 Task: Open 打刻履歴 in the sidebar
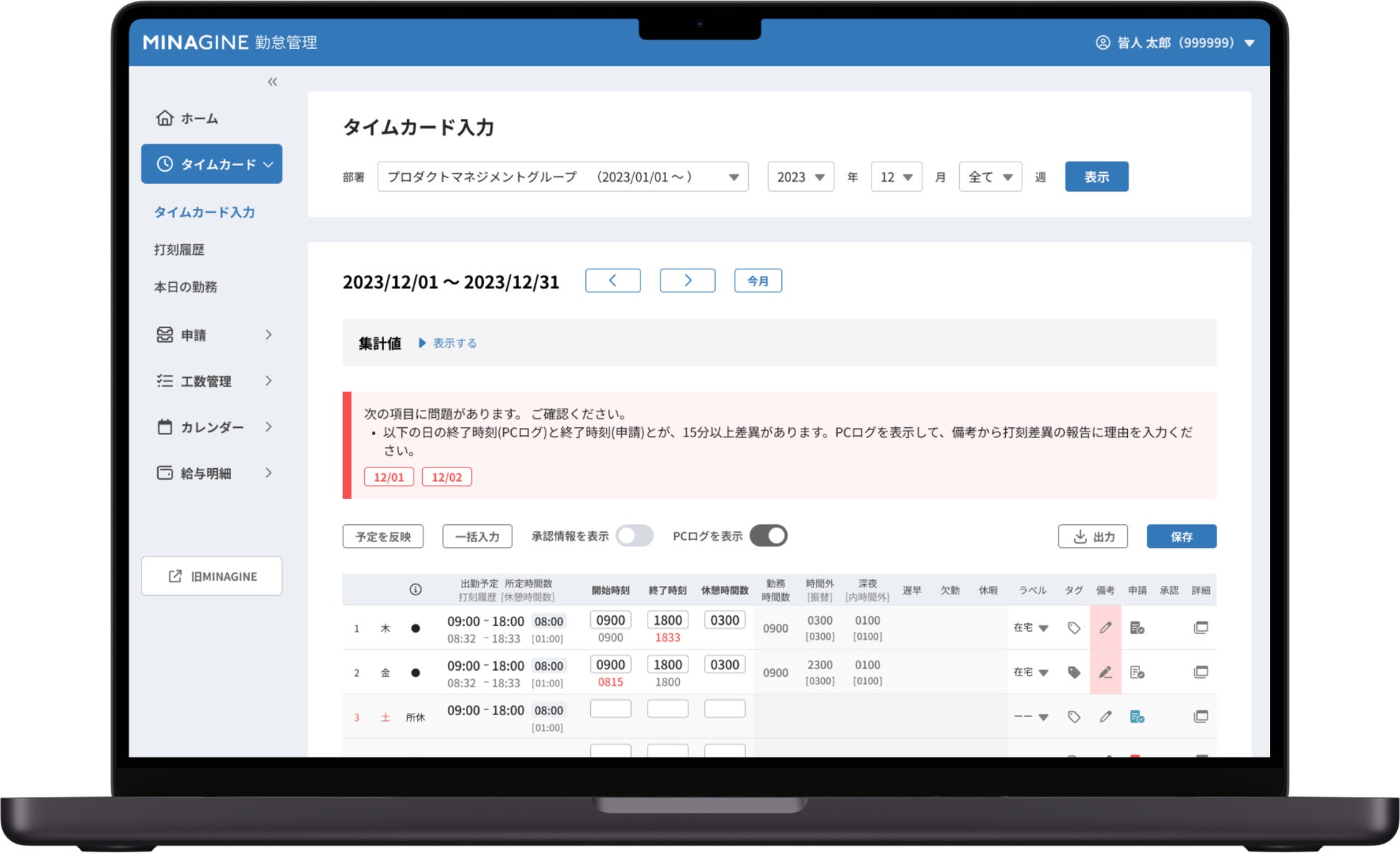[179, 250]
